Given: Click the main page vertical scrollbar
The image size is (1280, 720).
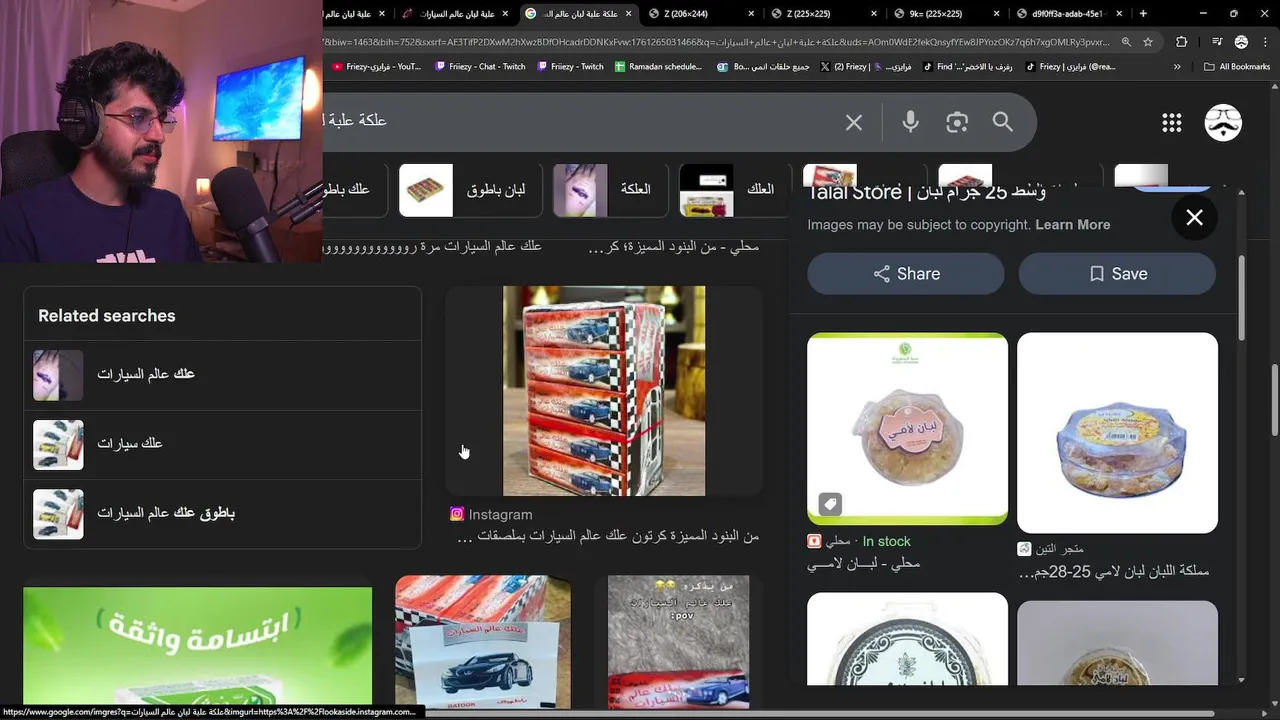Looking at the screenshot, I should click(x=1274, y=400).
